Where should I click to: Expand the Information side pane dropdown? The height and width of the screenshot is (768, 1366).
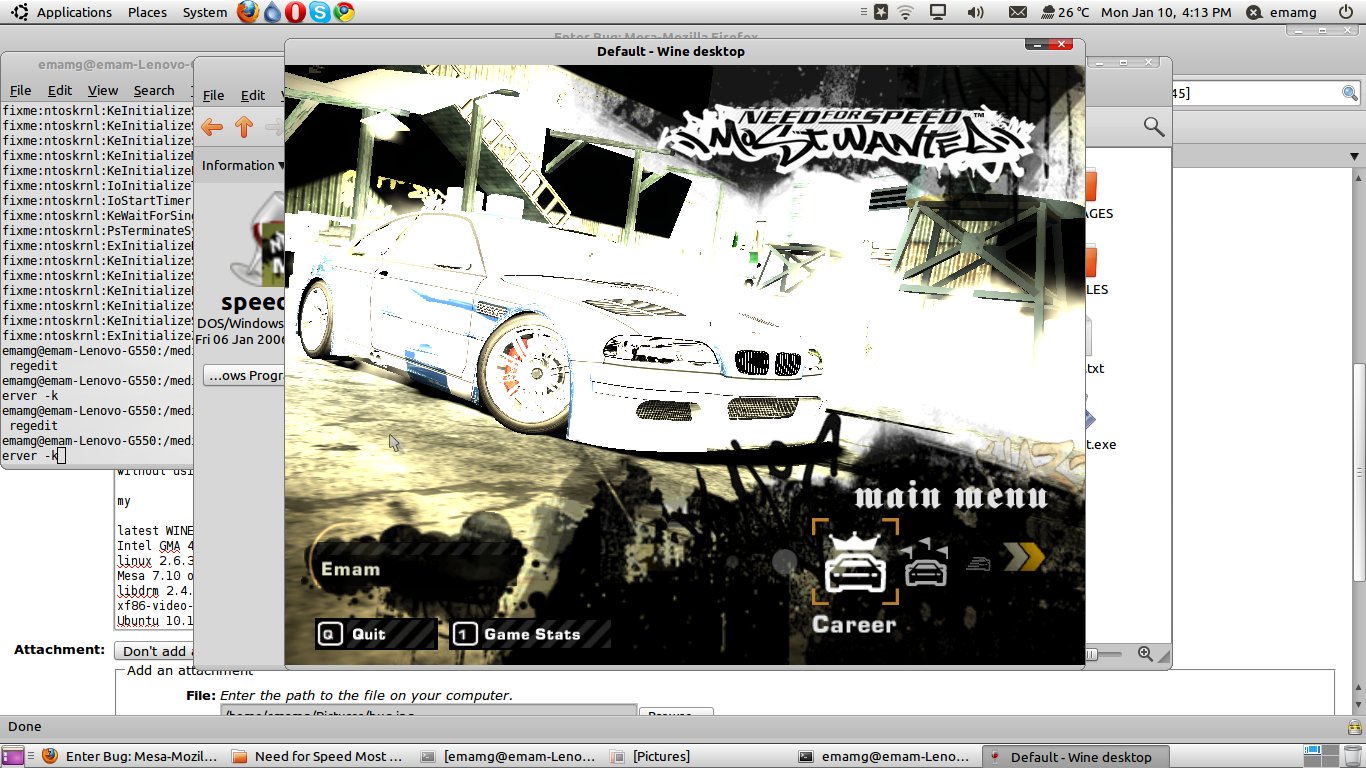(x=243, y=166)
